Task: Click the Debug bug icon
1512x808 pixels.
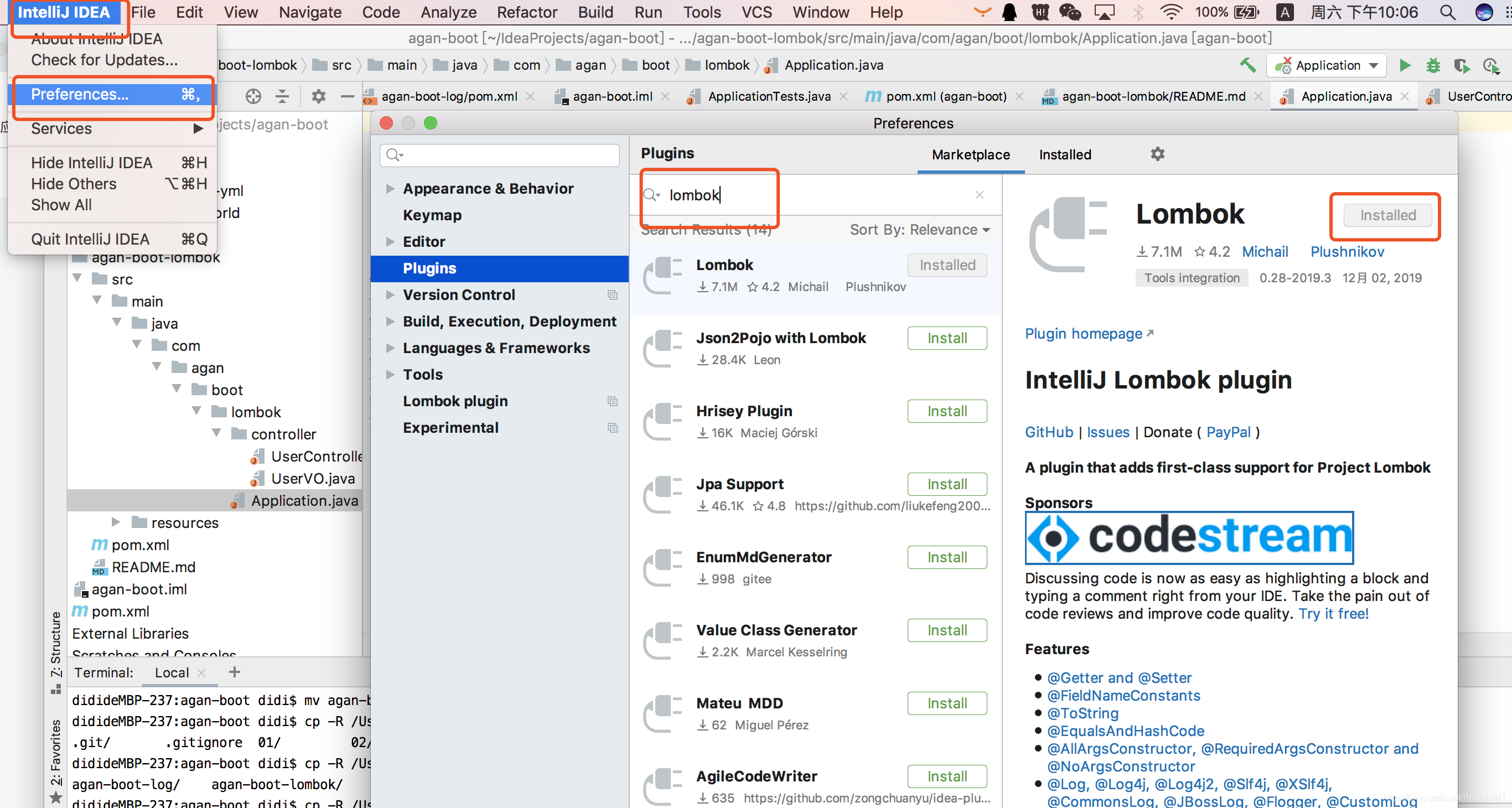Action: pos(1433,65)
